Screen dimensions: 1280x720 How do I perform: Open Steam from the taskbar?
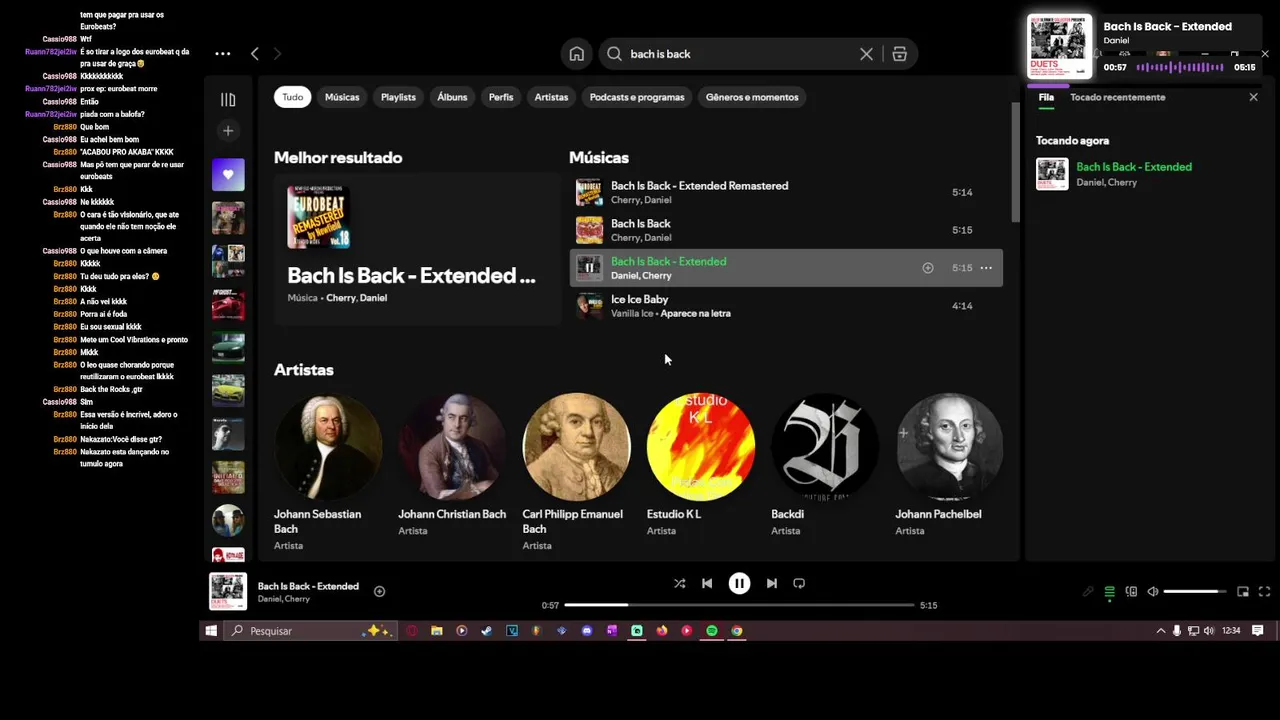coord(487,631)
